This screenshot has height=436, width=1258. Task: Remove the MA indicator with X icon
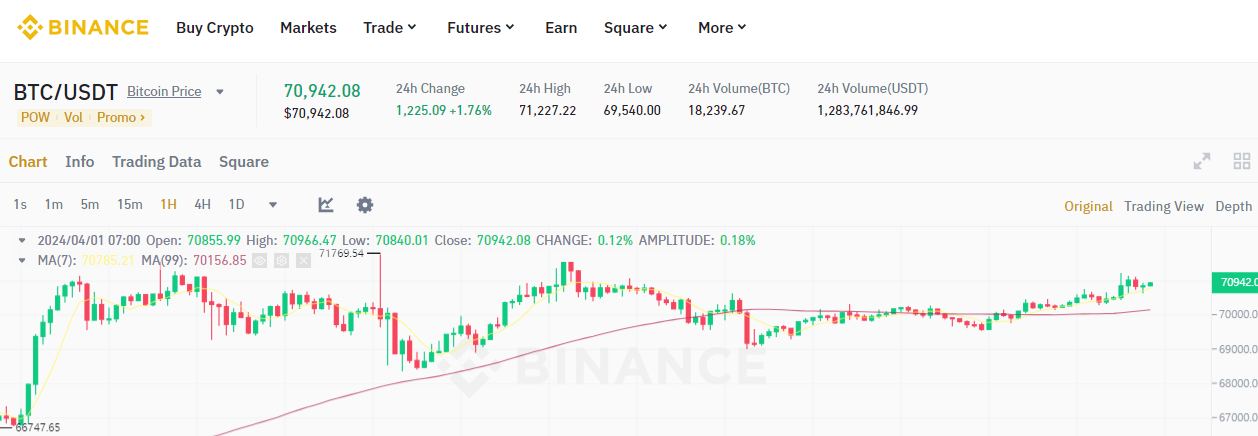[303, 260]
